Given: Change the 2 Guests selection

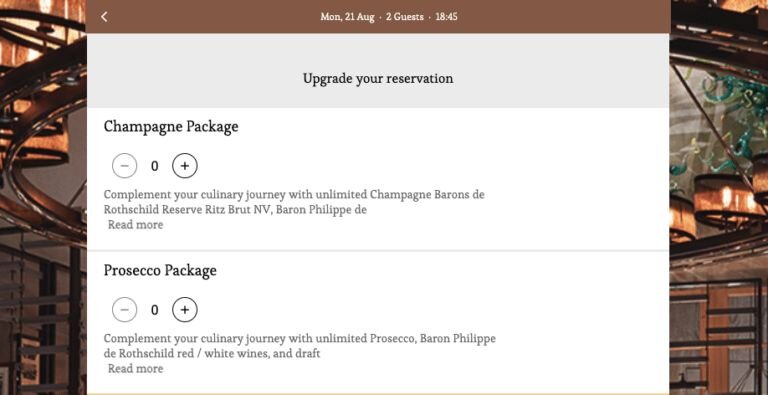Looking at the screenshot, I should pyautogui.click(x=405, y=17).
